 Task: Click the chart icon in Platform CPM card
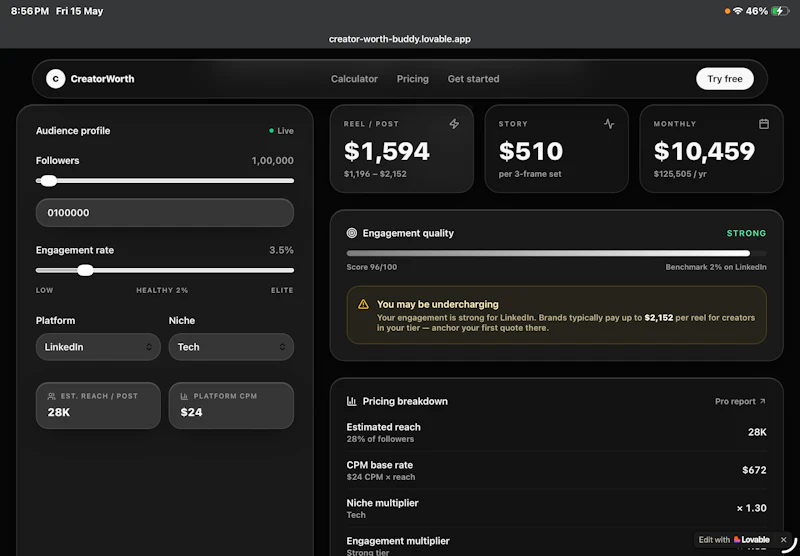[184, 396]
